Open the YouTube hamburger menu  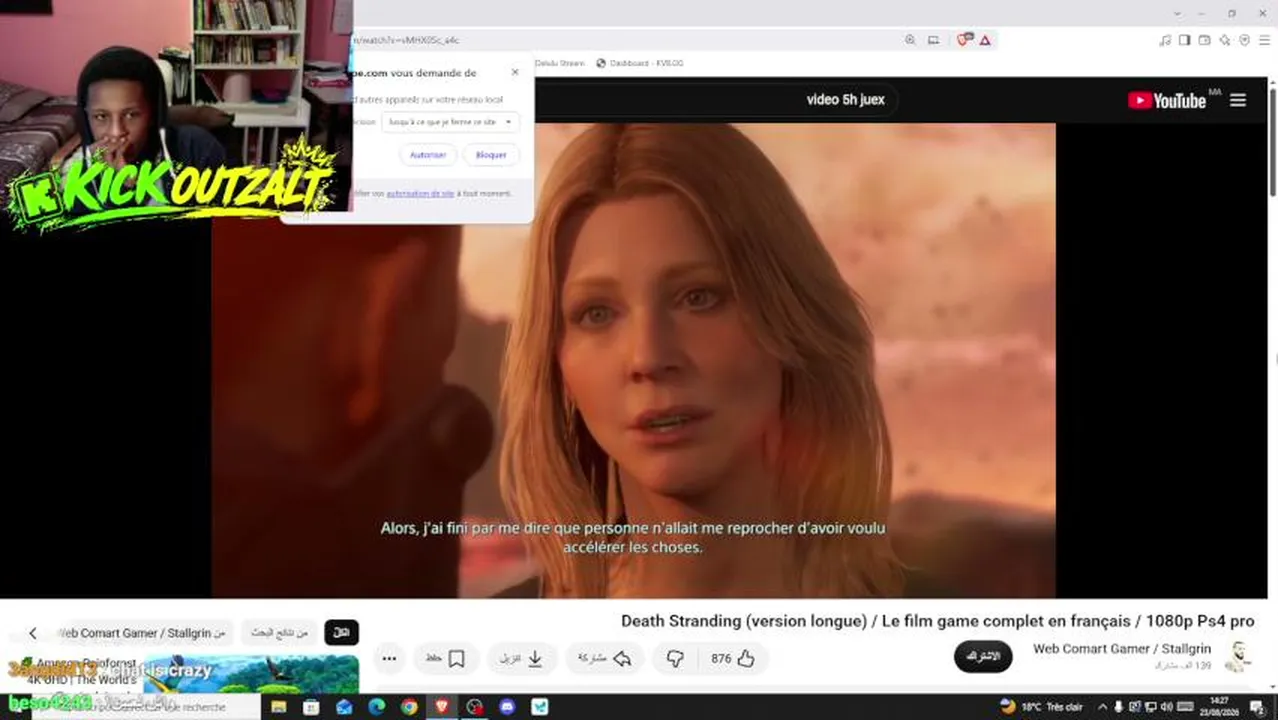(x=1238, y=100)
